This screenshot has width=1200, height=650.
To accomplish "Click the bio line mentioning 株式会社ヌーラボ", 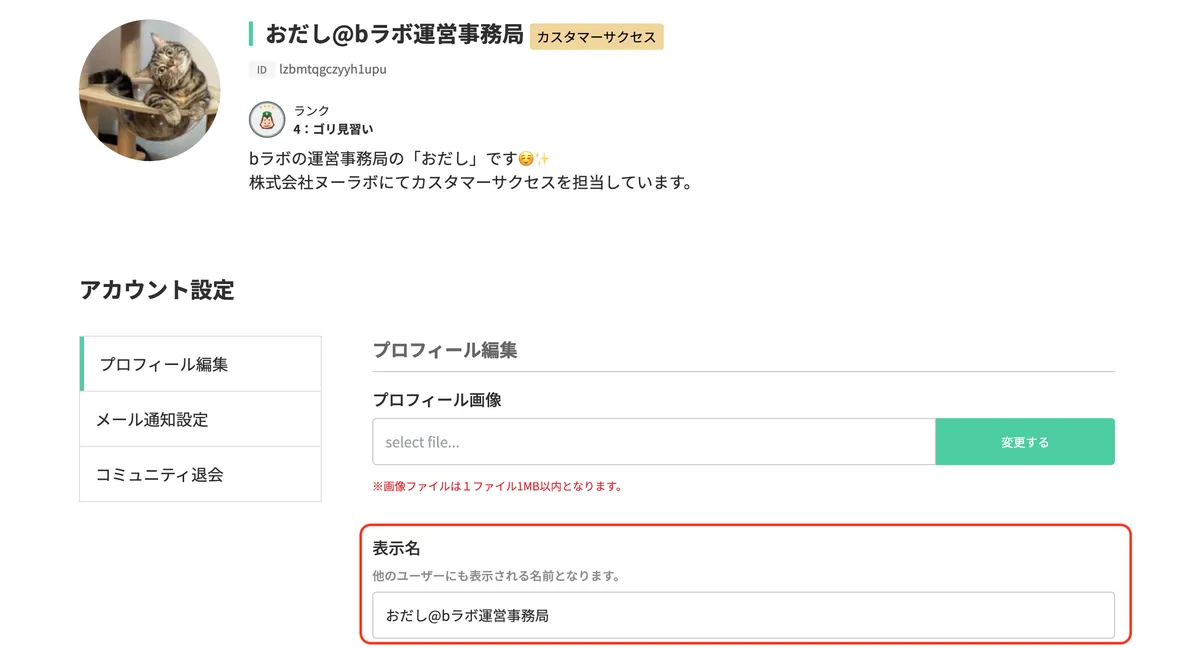I will coord(470,183).
